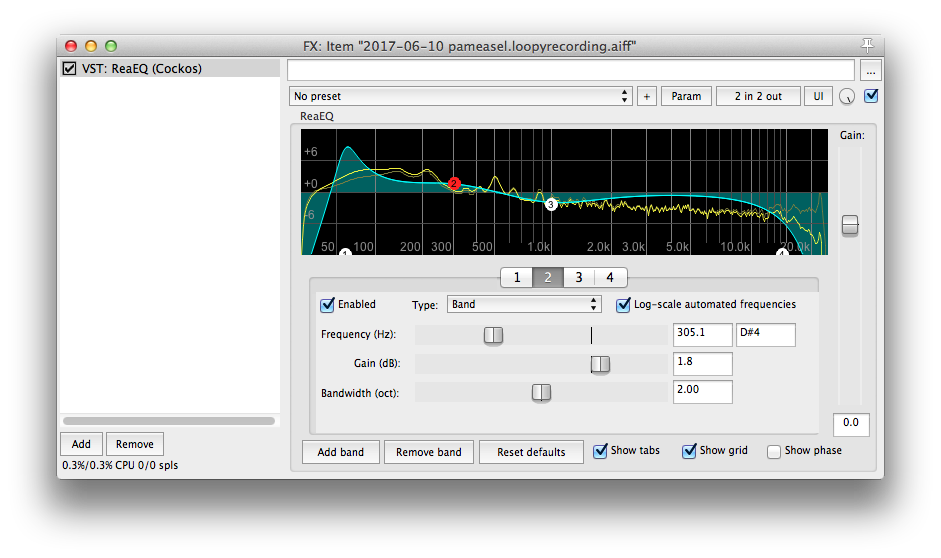Image resolution: width=941 pixels, height=558 pixels.
Task: Click Add band button
Action: click(340, 452)
